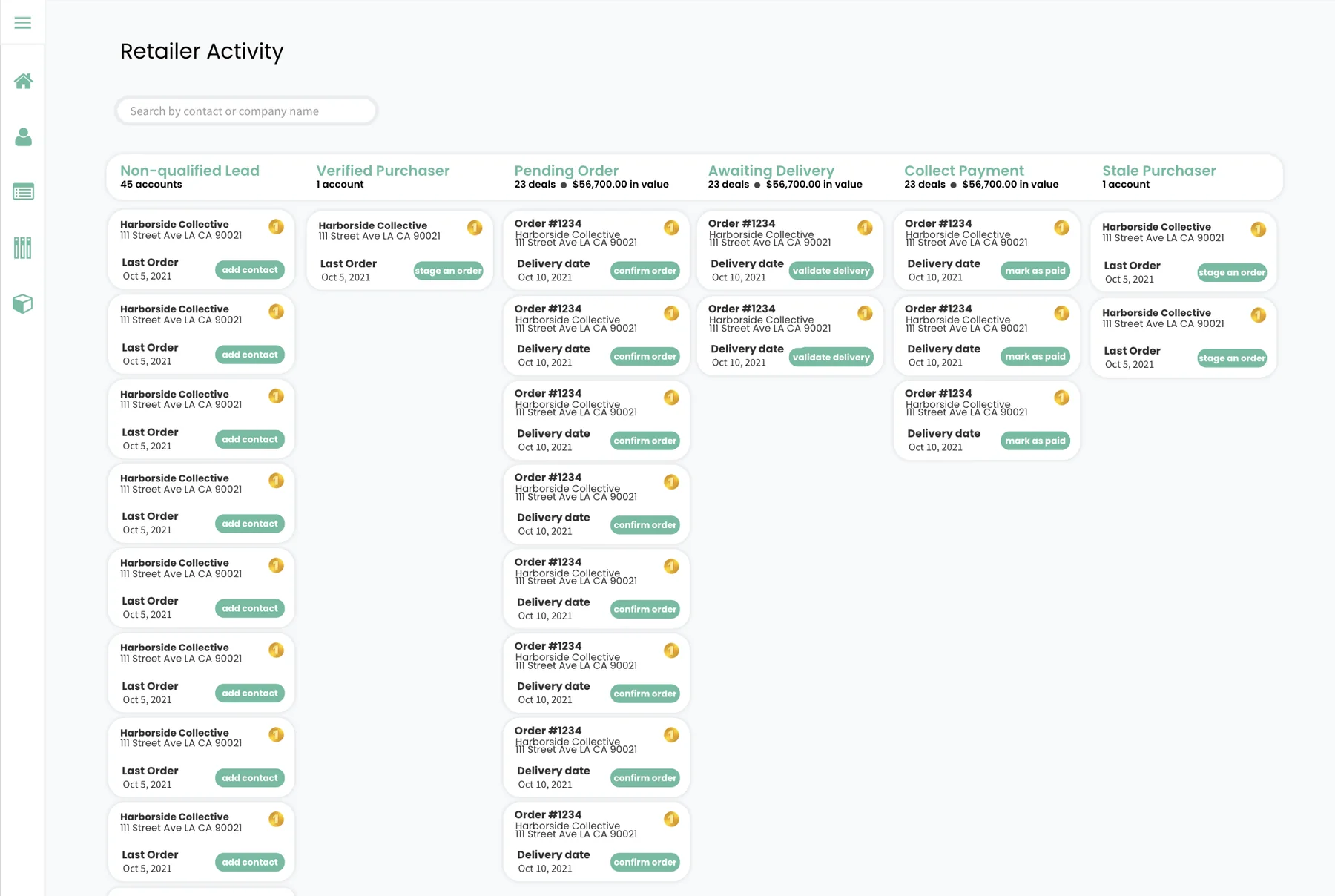Click gold badge on second Stale Purchaser card
The width and height of the screenshot is (1335, 896).
coord(1258,315)
